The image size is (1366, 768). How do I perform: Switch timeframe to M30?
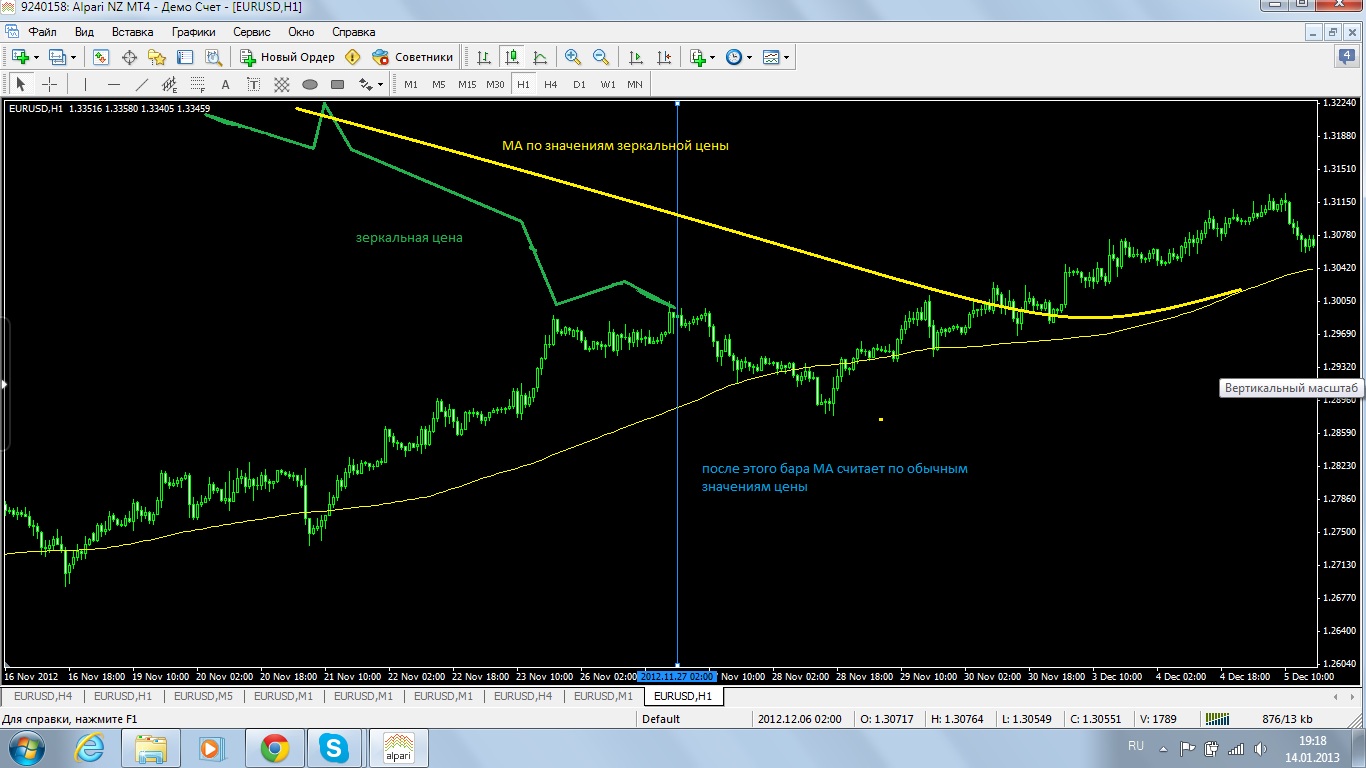click(495, 84)
